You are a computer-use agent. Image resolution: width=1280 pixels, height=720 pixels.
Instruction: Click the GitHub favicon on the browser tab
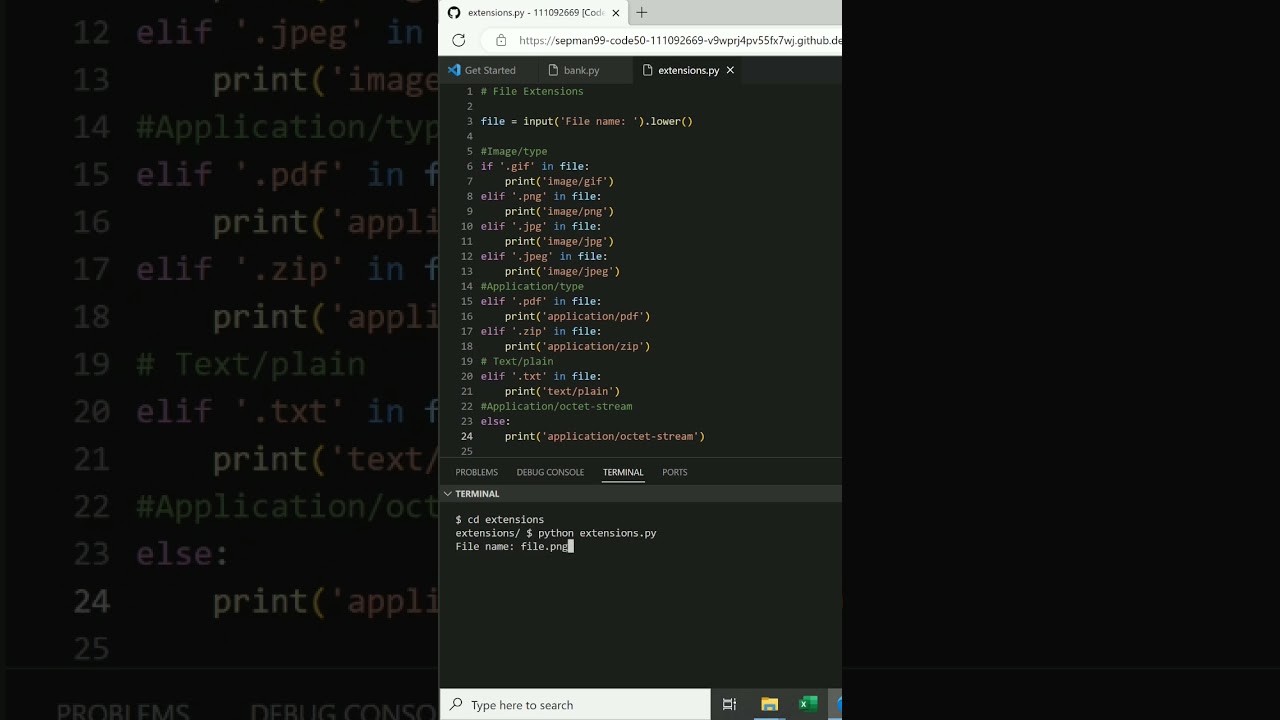tap(454, 13)
